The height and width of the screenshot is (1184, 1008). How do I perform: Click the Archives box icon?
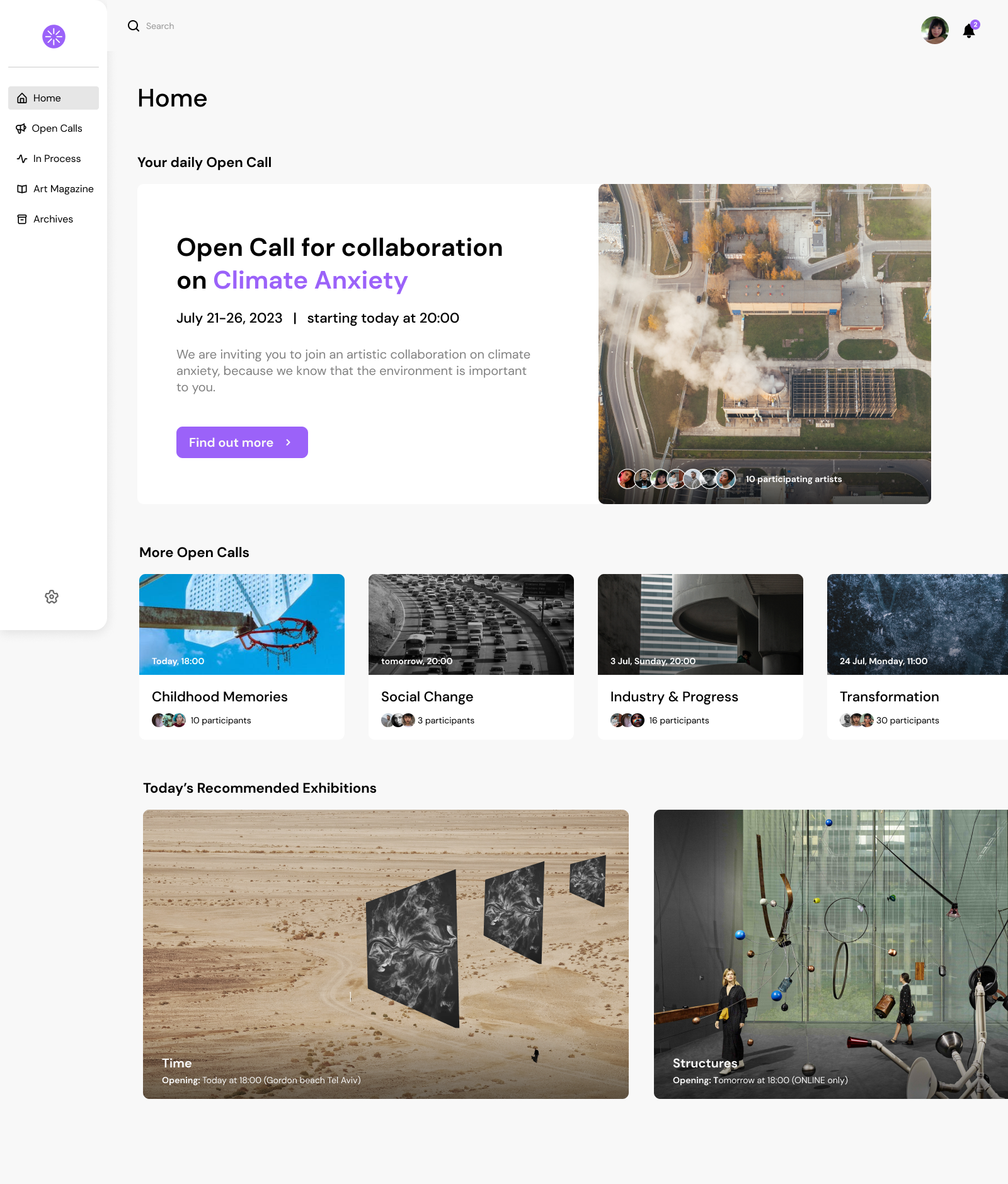pyautogui.click(x=22, y=219)
